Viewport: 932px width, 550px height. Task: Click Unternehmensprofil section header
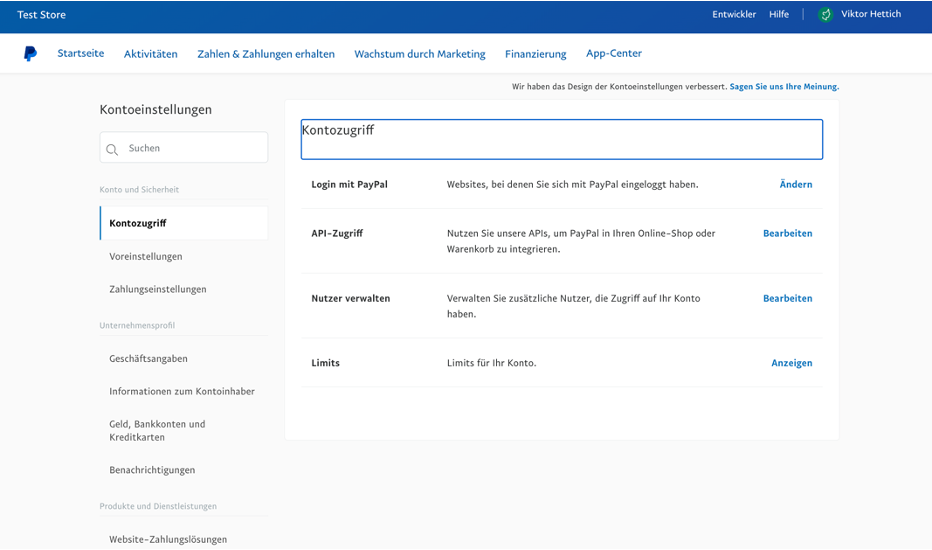137,326
